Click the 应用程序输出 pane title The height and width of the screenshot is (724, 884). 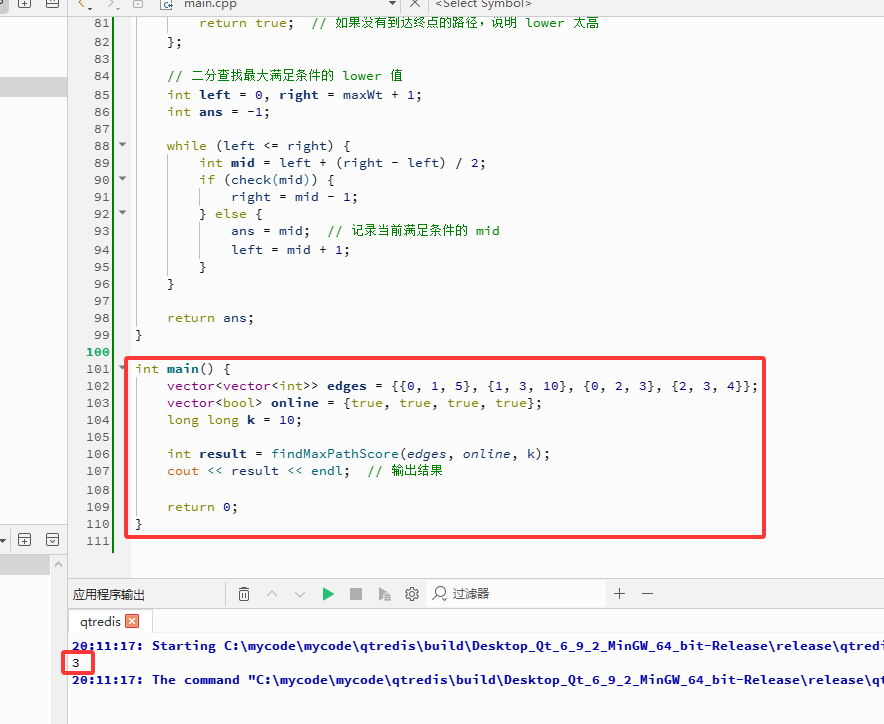click(x=109, y=594)
